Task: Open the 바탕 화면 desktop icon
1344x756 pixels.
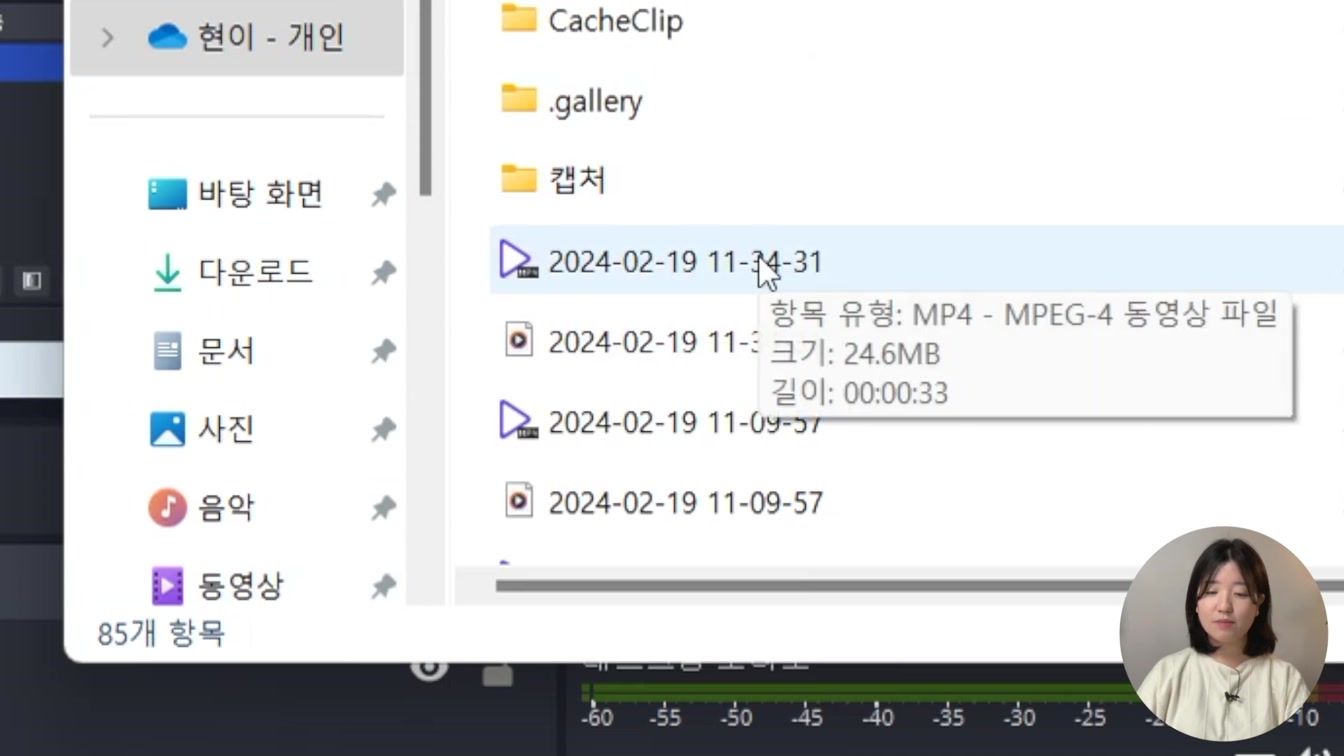Action: coord(167,193)
